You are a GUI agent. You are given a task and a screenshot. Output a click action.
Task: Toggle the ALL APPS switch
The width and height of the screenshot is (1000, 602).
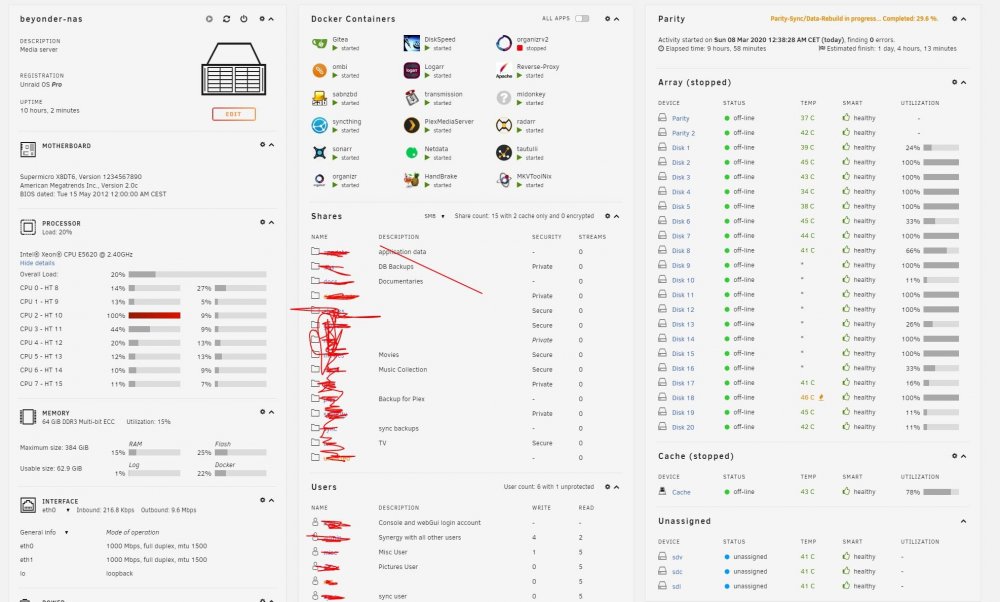[x=582, y=18]
